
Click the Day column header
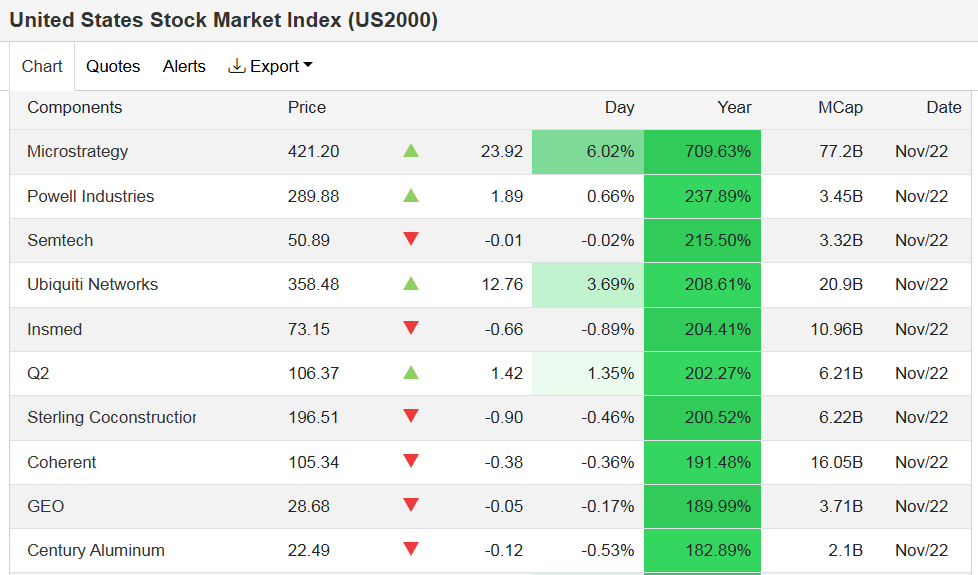point(619,108)
